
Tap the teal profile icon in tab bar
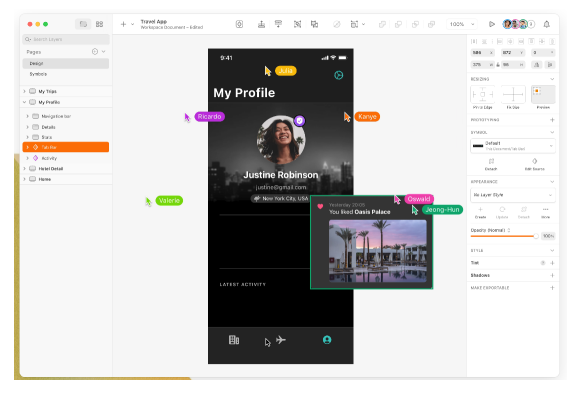pyautogui.click(x=327, y=340)
